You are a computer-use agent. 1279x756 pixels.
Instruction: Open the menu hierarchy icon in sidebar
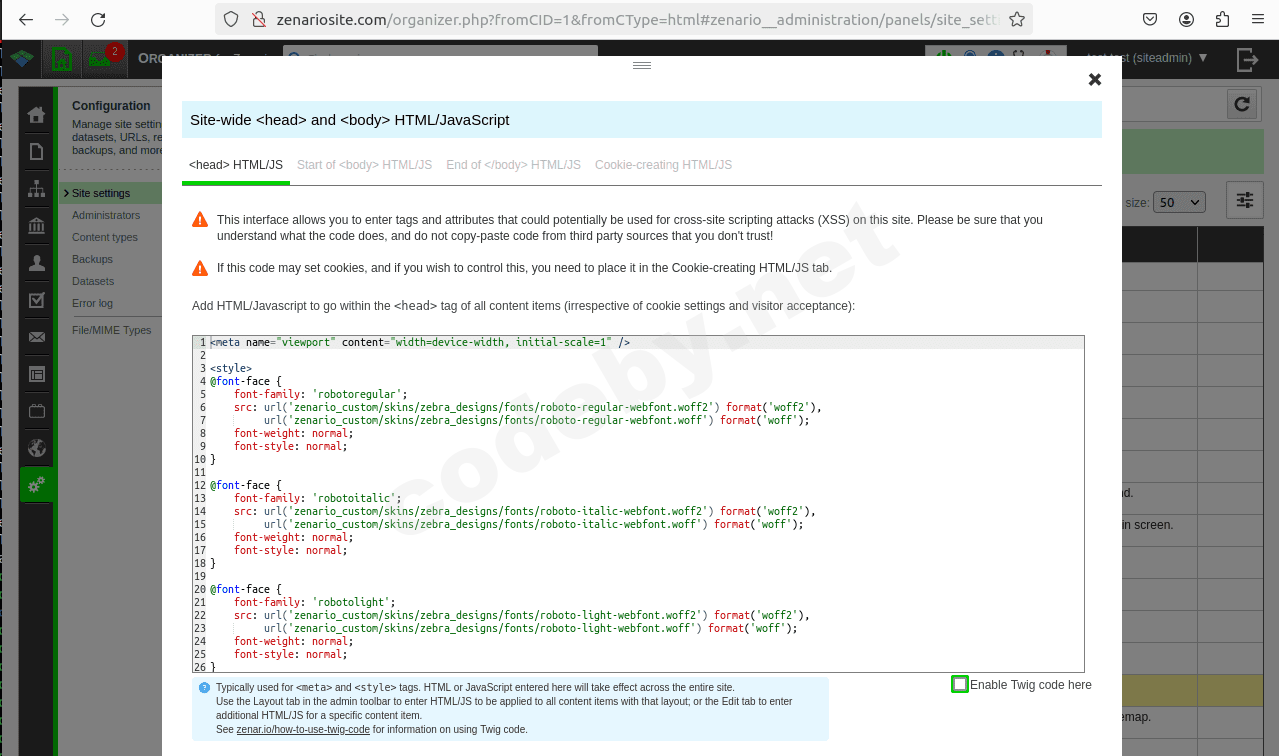point(37,189)
